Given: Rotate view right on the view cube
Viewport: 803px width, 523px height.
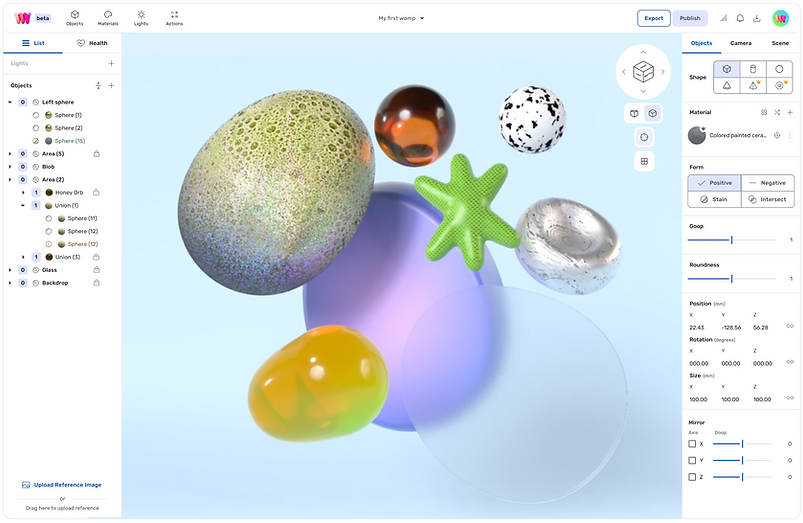Looking at the screenshot, I should pyautogui.click(x=663, y=72).
